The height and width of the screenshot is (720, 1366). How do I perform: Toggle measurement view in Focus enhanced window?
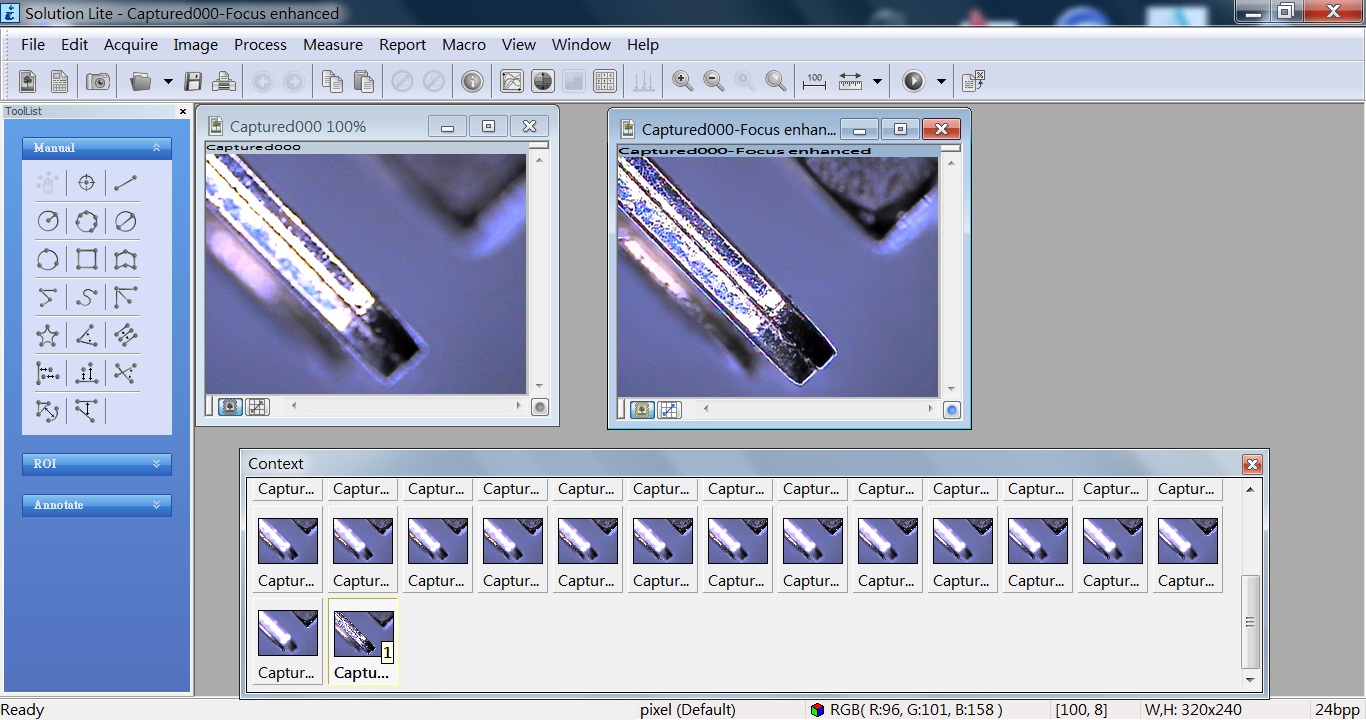(x=669, y=410)
